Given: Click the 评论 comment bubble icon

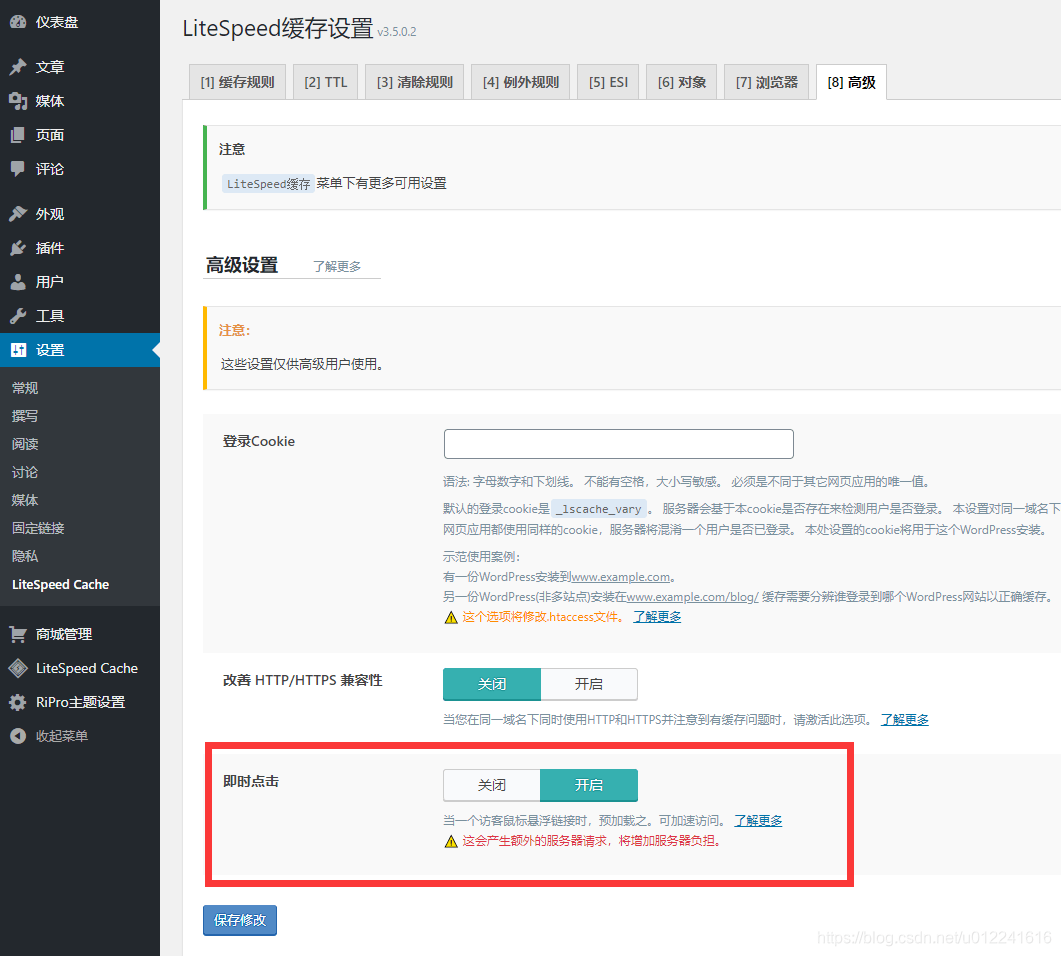Looking at the screenshot, I should pos(18,168).
